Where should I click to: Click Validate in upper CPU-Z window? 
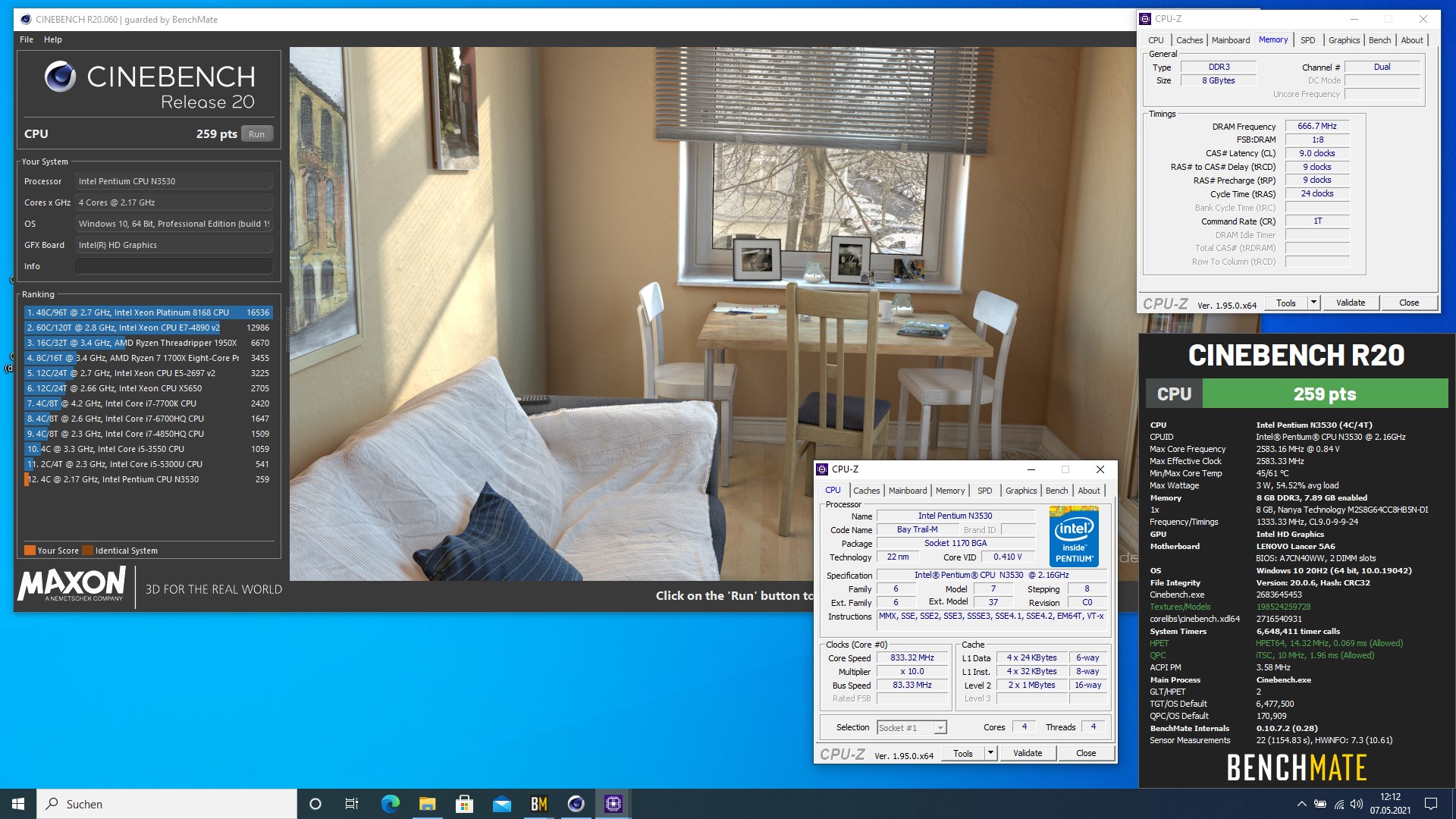1351,303
